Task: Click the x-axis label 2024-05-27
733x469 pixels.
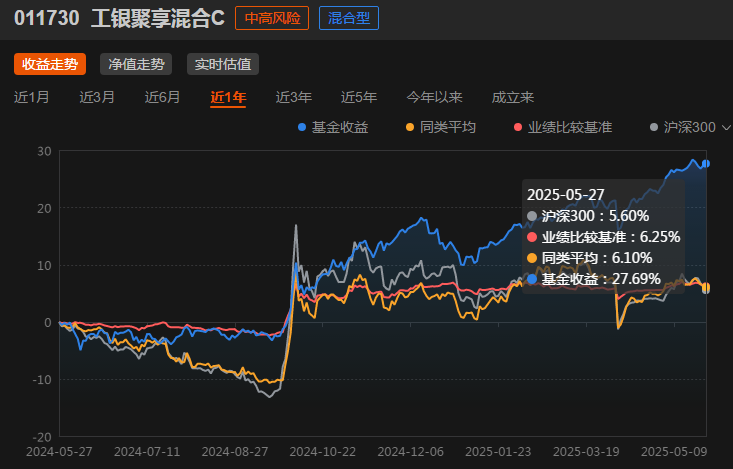Action: click(59, 452)
